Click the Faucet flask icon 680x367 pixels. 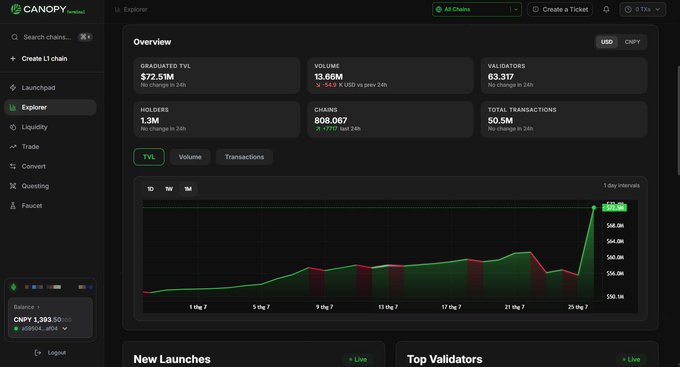click(x=13, y=206)
